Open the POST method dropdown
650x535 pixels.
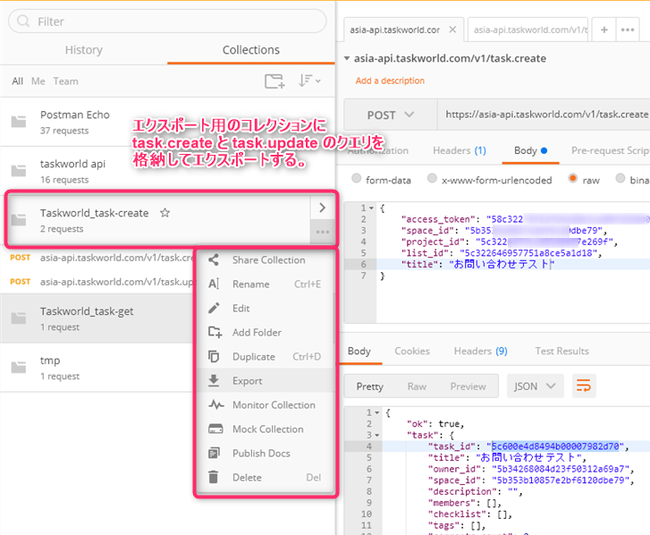[390, 115]
